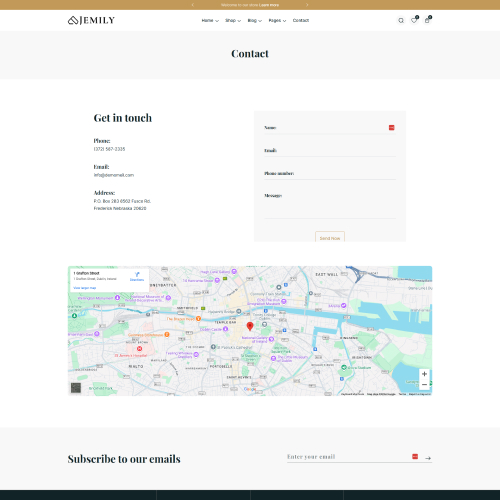
Task: Click the Send Now button
Action: click(x=330, y=237)
